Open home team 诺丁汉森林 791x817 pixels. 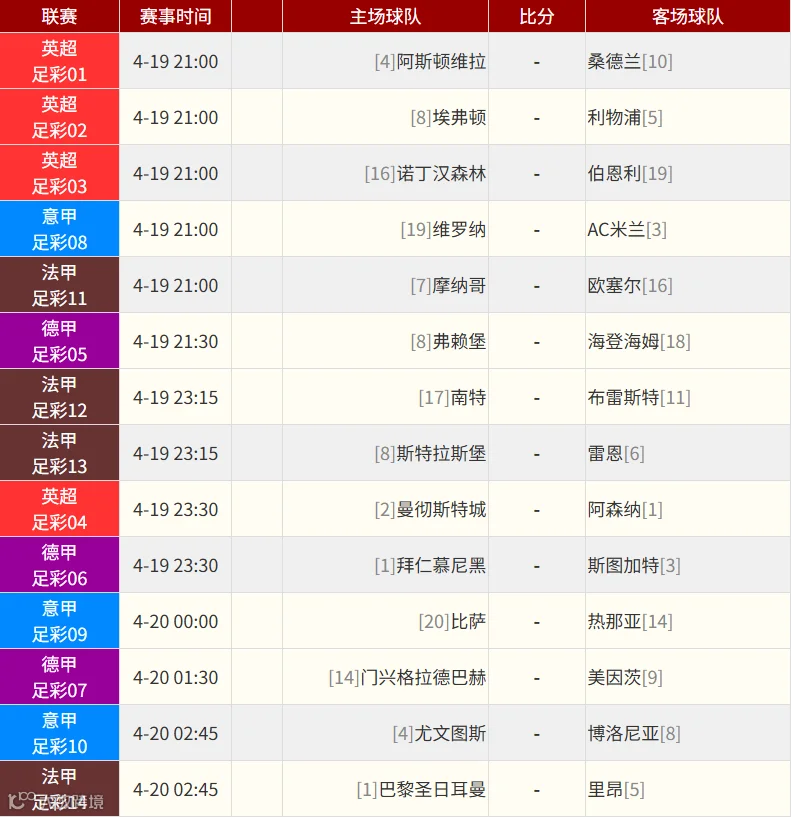coord(441,174)
